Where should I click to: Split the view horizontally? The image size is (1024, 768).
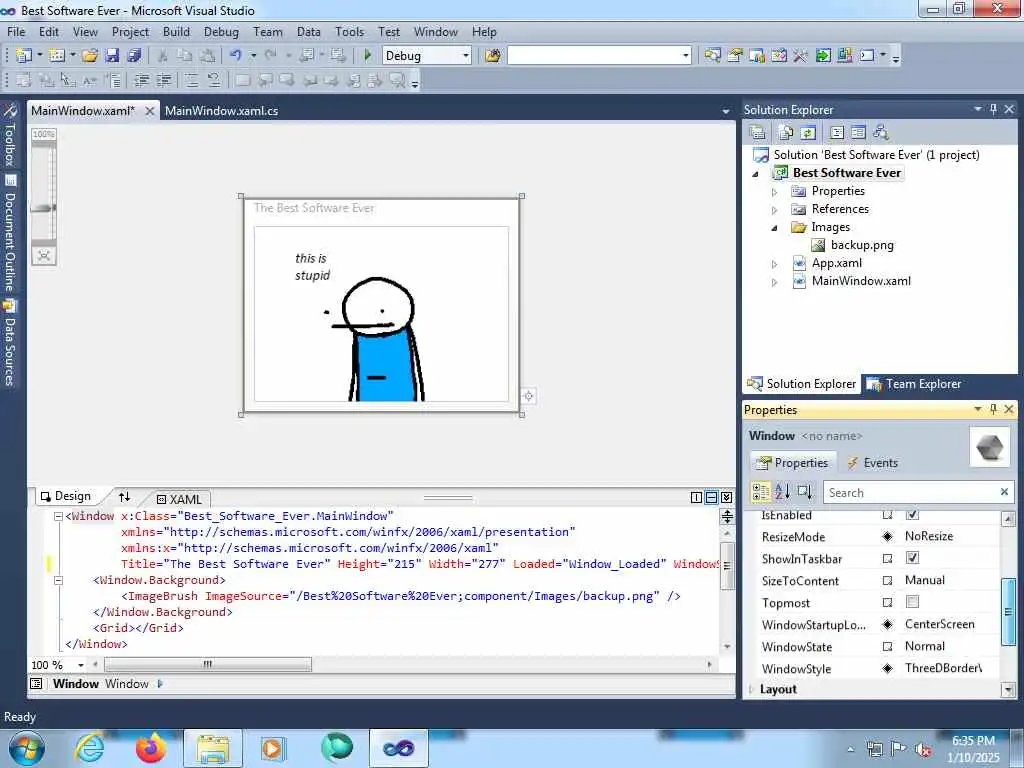[711, 498]
